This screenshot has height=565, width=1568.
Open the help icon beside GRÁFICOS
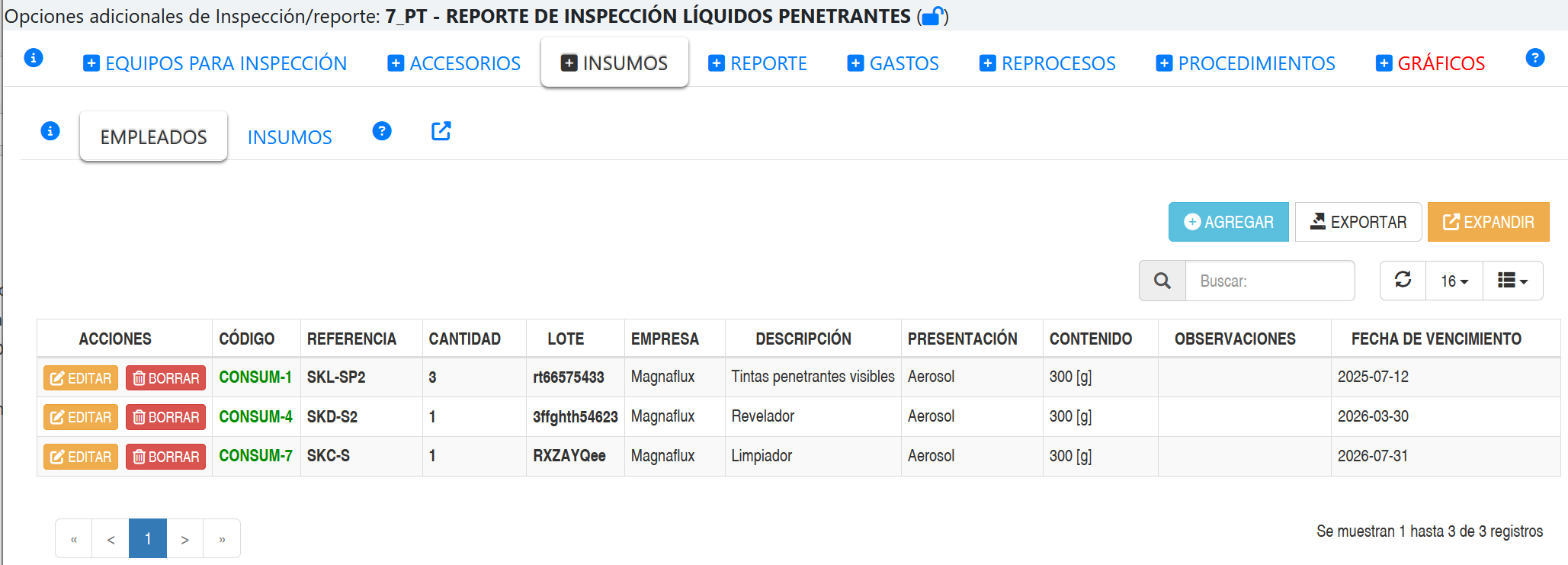click(x=1534, y=58)
